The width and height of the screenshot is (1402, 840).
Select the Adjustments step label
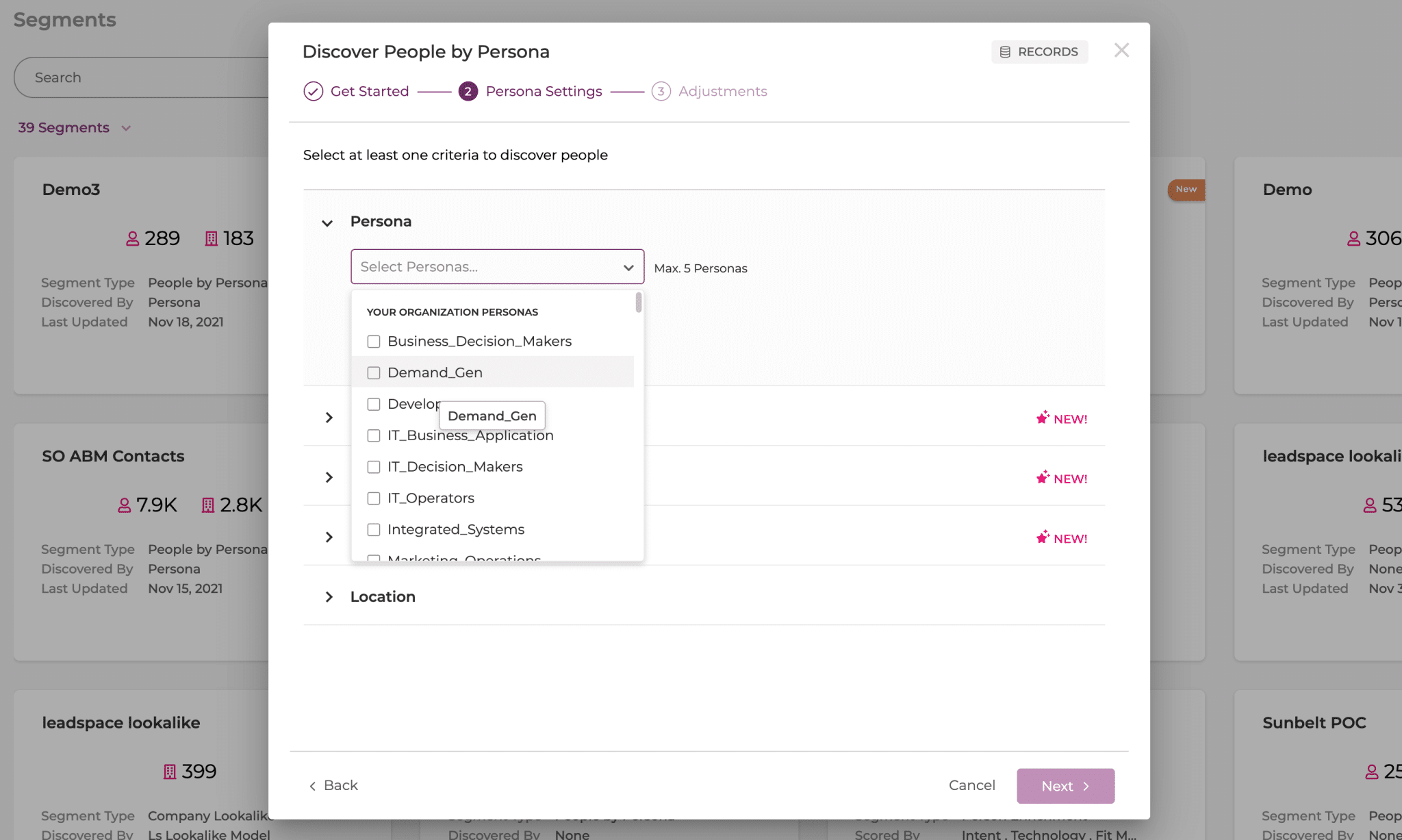(x=722, y=90)
